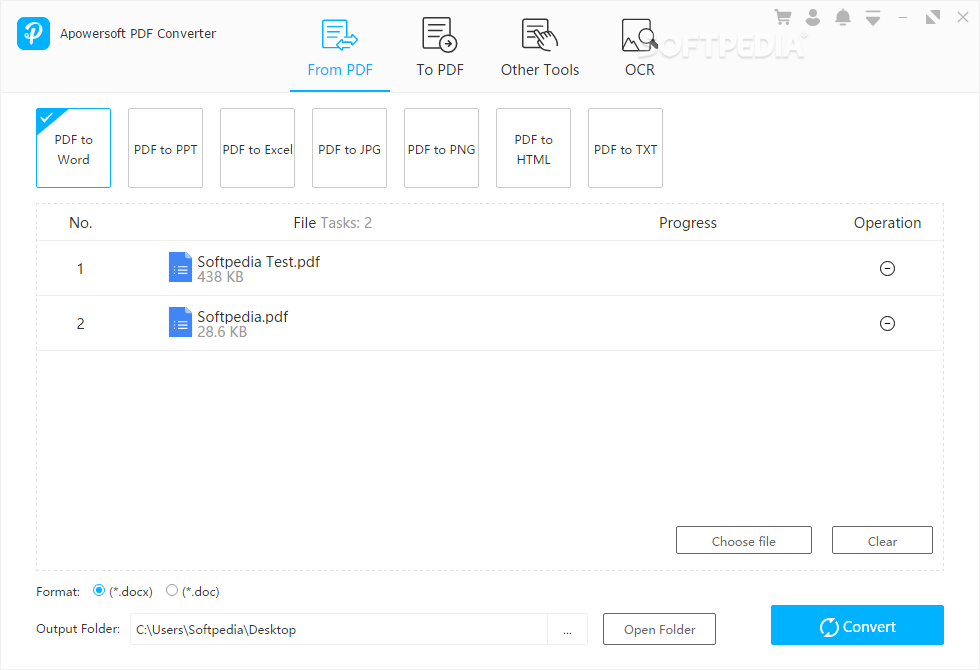Open the notification bell icon

point(841,16)
